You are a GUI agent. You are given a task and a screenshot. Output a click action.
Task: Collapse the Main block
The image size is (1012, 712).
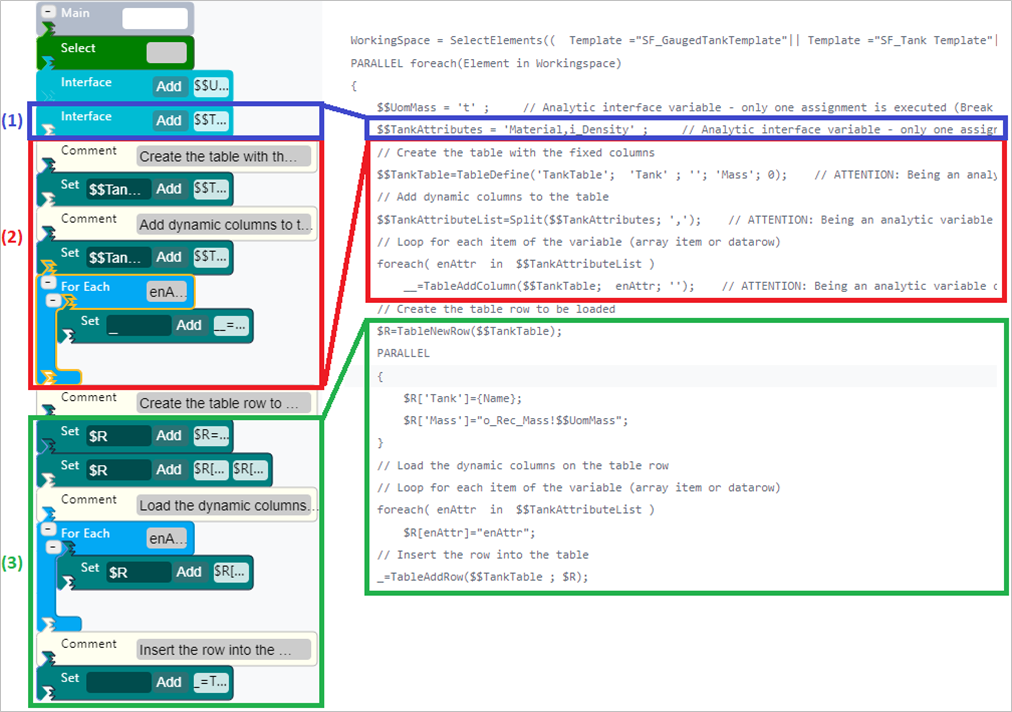point(48,12)
